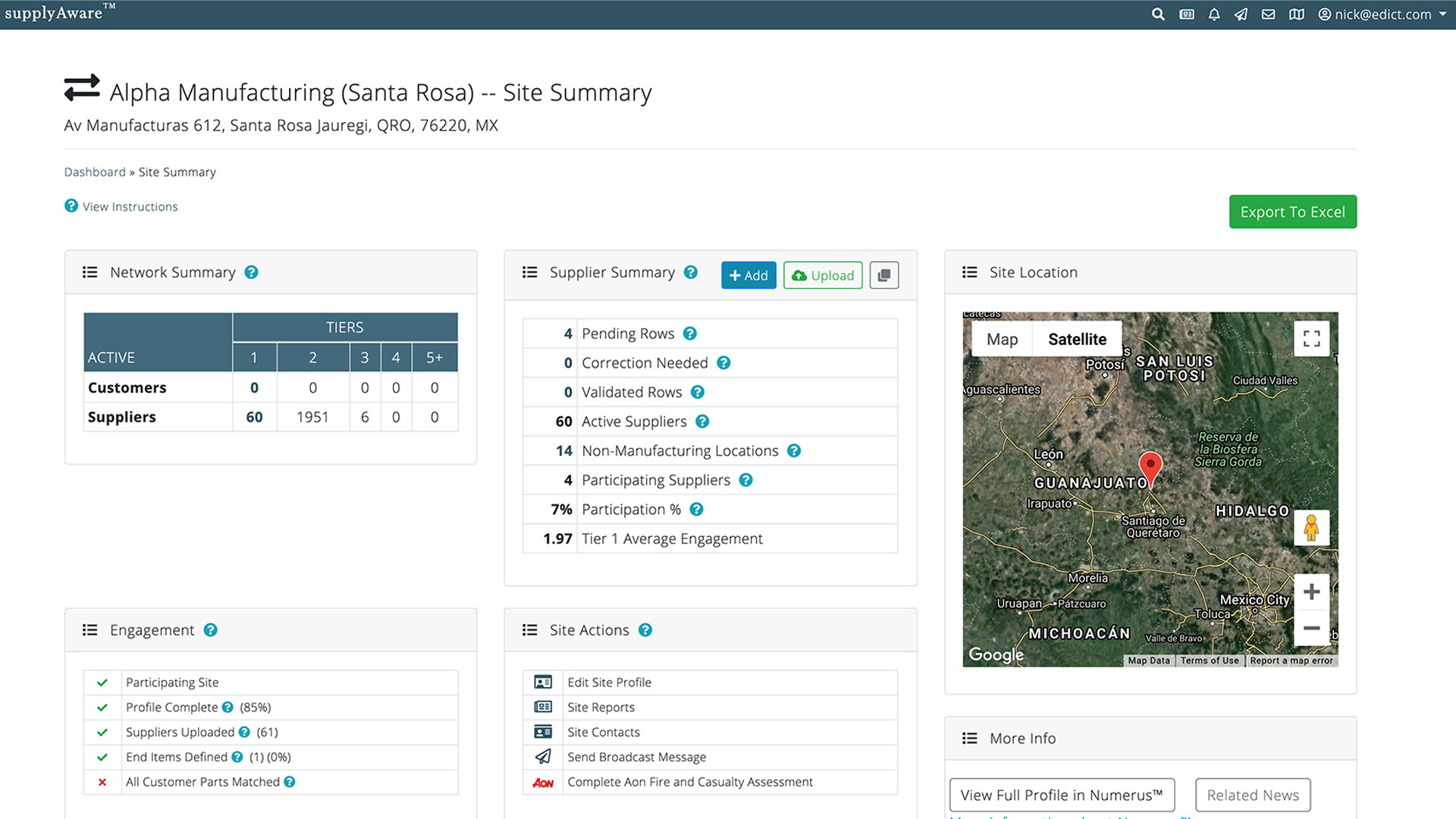Click the Add supplier button
The height and width of the screenshot is (819, 1456).
748,275
